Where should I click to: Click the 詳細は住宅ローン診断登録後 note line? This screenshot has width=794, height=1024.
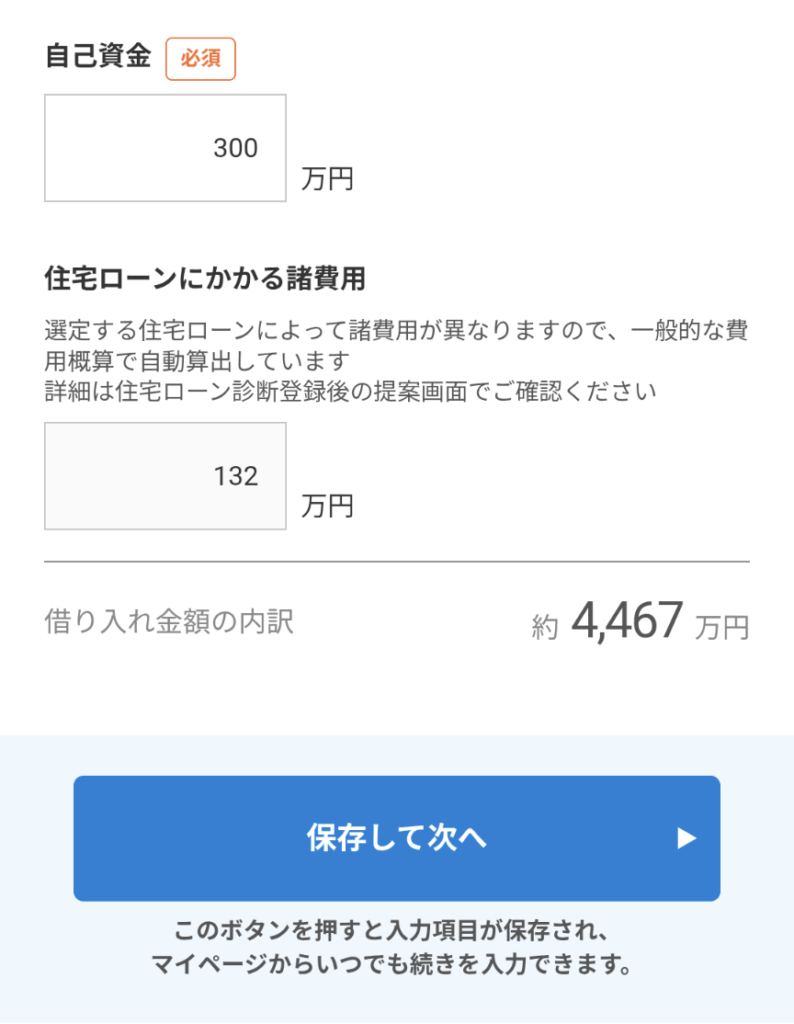[350, 391]
